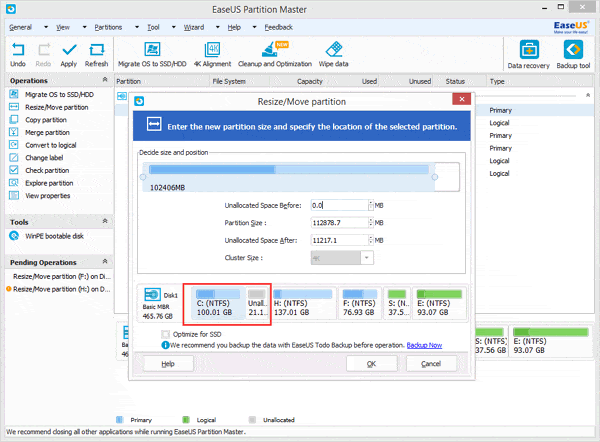Expand the View menu arrow
Image resolution: width=600 pixels, height=442 pixels.
tap(85, 27)
